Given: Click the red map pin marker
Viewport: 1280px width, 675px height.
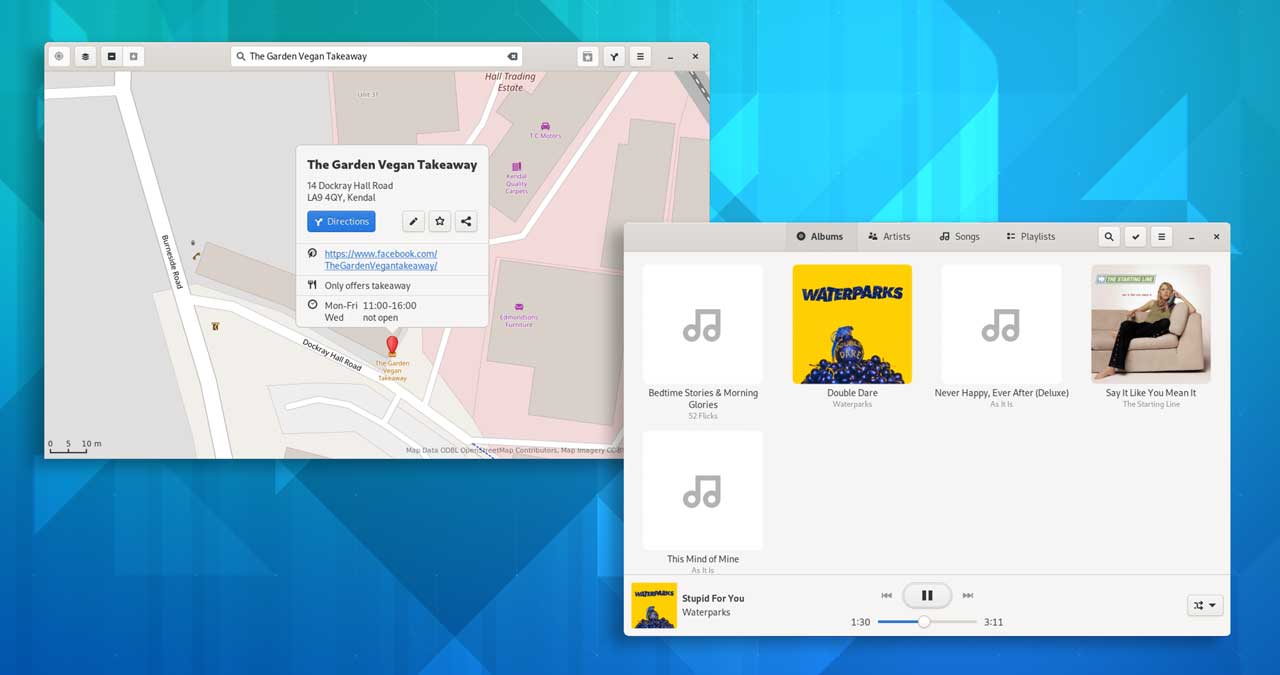Looking at the screenshot, I should pos(392,346).
